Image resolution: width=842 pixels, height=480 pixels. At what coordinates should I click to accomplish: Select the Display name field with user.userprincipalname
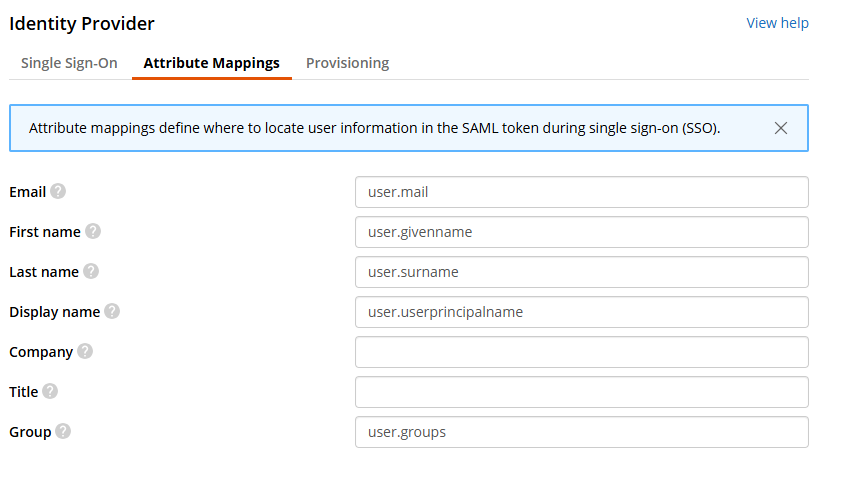pos(581,312)
